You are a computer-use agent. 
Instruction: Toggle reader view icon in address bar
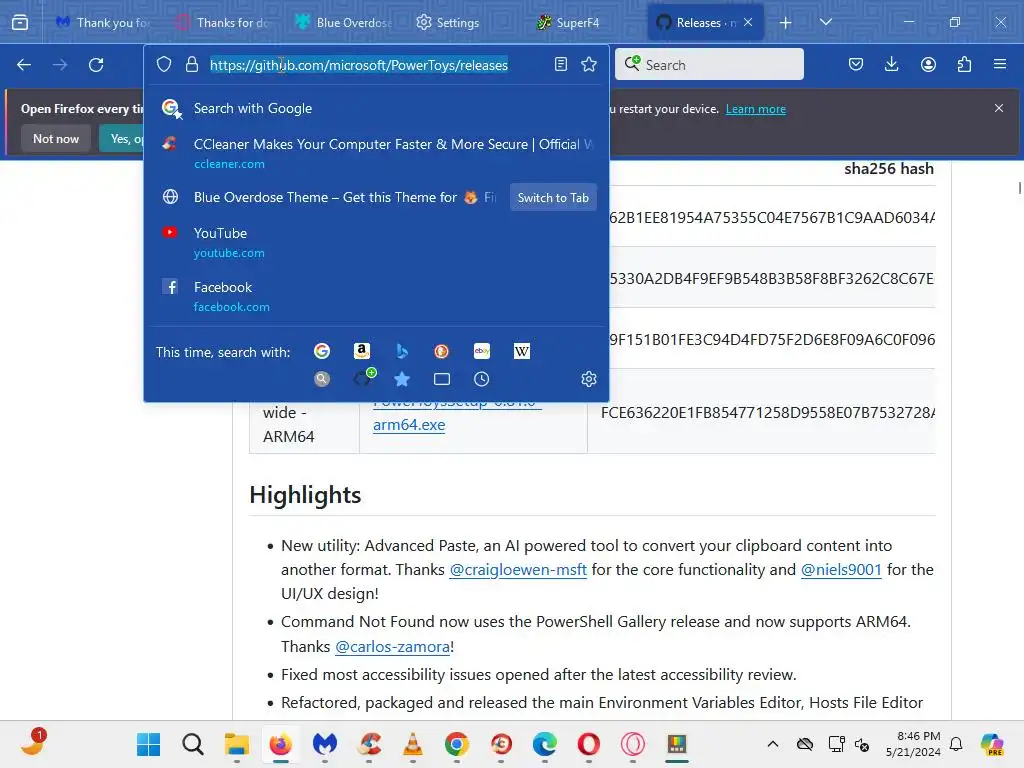560,64
